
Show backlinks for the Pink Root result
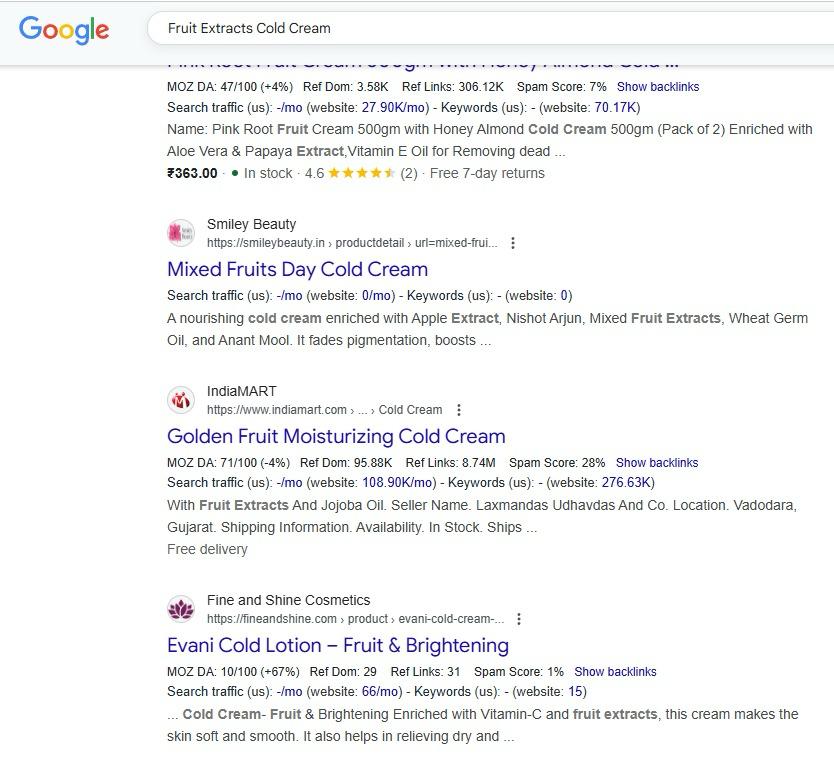658,87
